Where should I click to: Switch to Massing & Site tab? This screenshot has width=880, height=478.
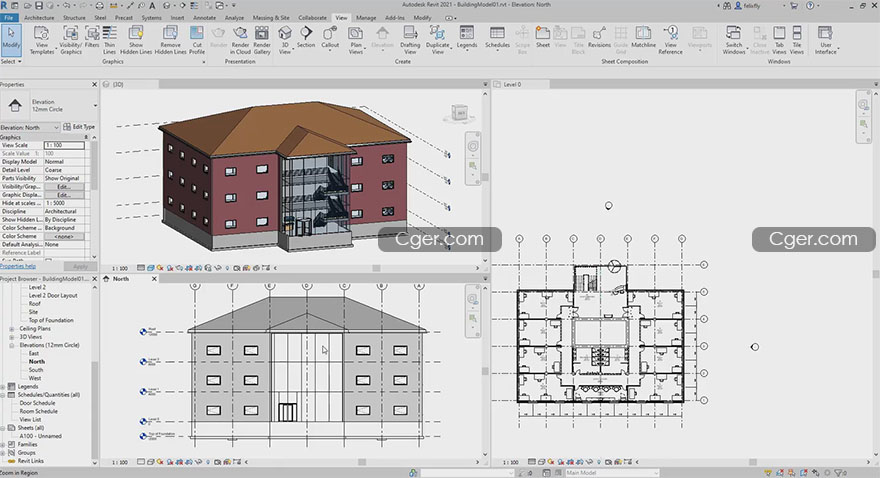[x=271, y=17]
